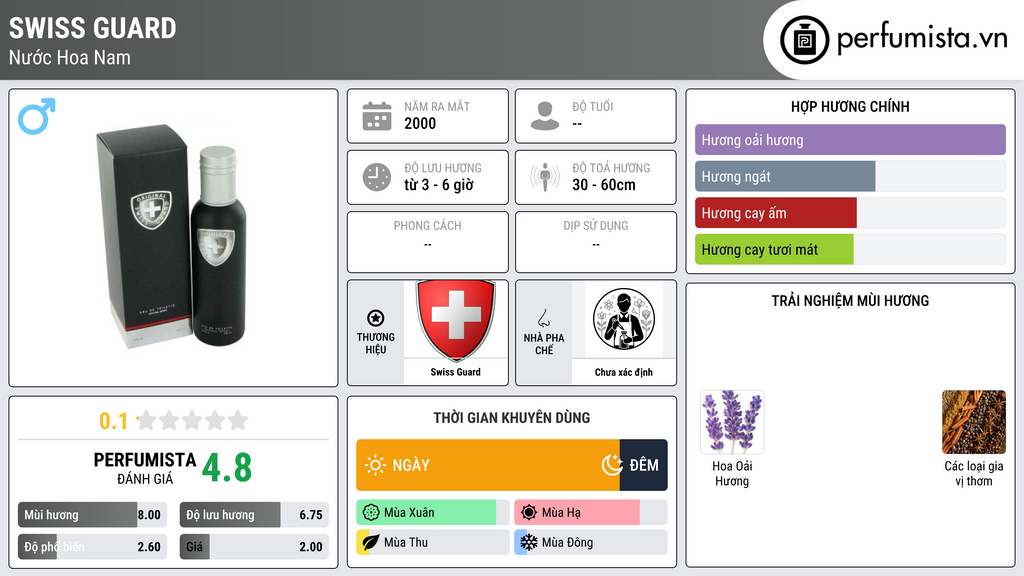Click the Hoa Oải Hương caption text
The width and height of the screenshot is (1024, 576).
[732, 473]
